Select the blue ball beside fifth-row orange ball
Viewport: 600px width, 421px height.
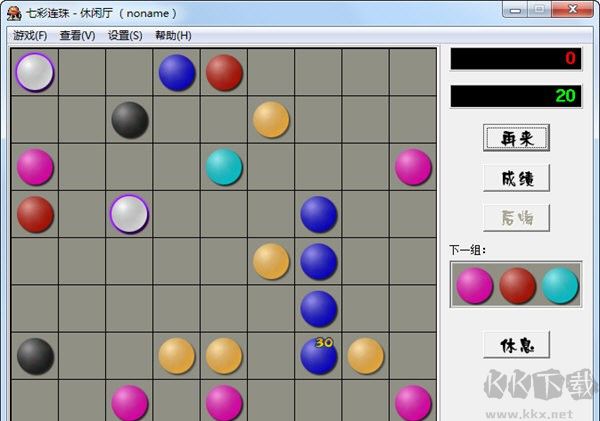point(319,261)
